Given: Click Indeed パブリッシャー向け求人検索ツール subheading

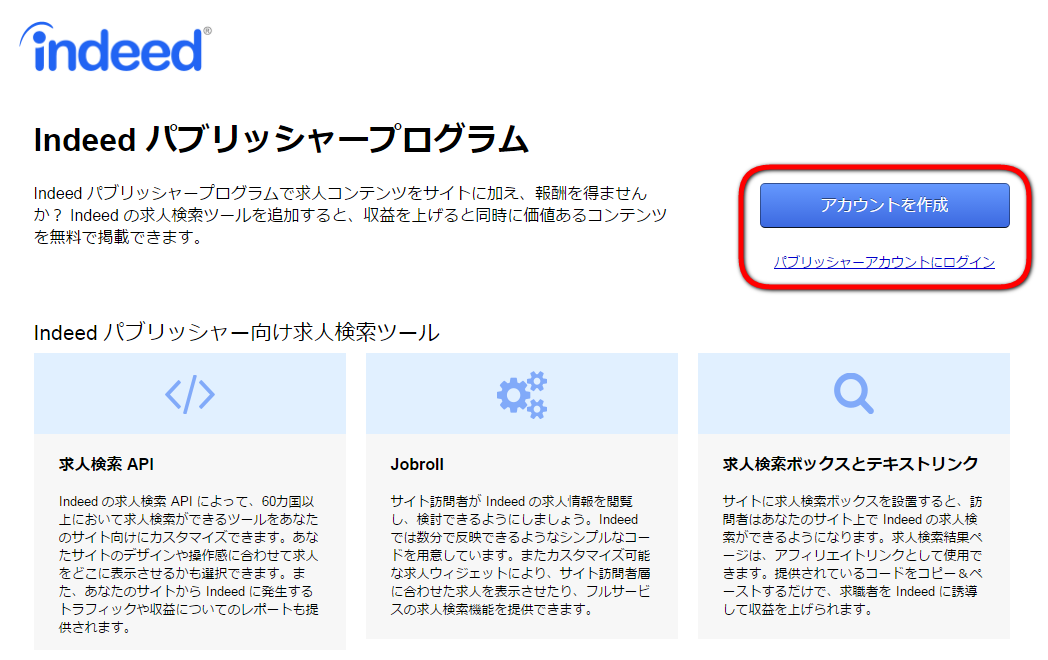Looking at the screenshot, I should [x=237, y=332].
